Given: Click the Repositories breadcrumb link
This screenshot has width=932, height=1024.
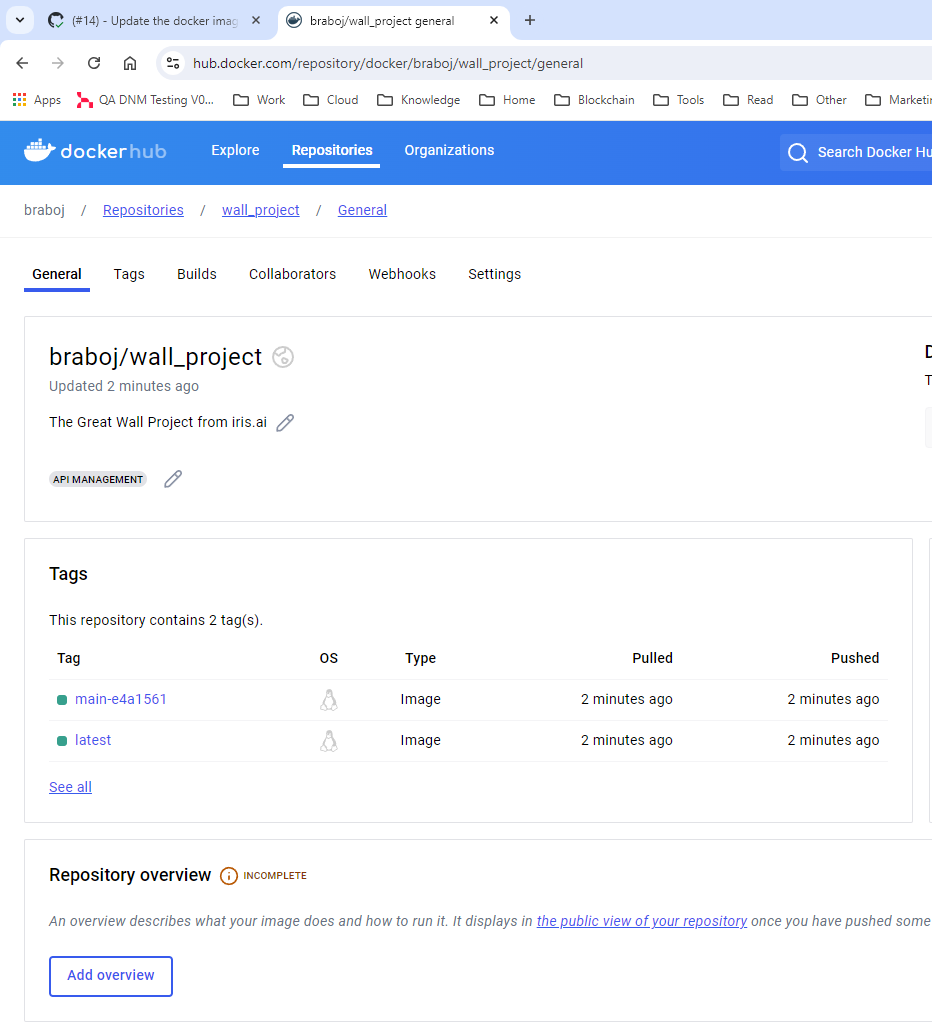Looking at the screenshot, I should point(143,210).
